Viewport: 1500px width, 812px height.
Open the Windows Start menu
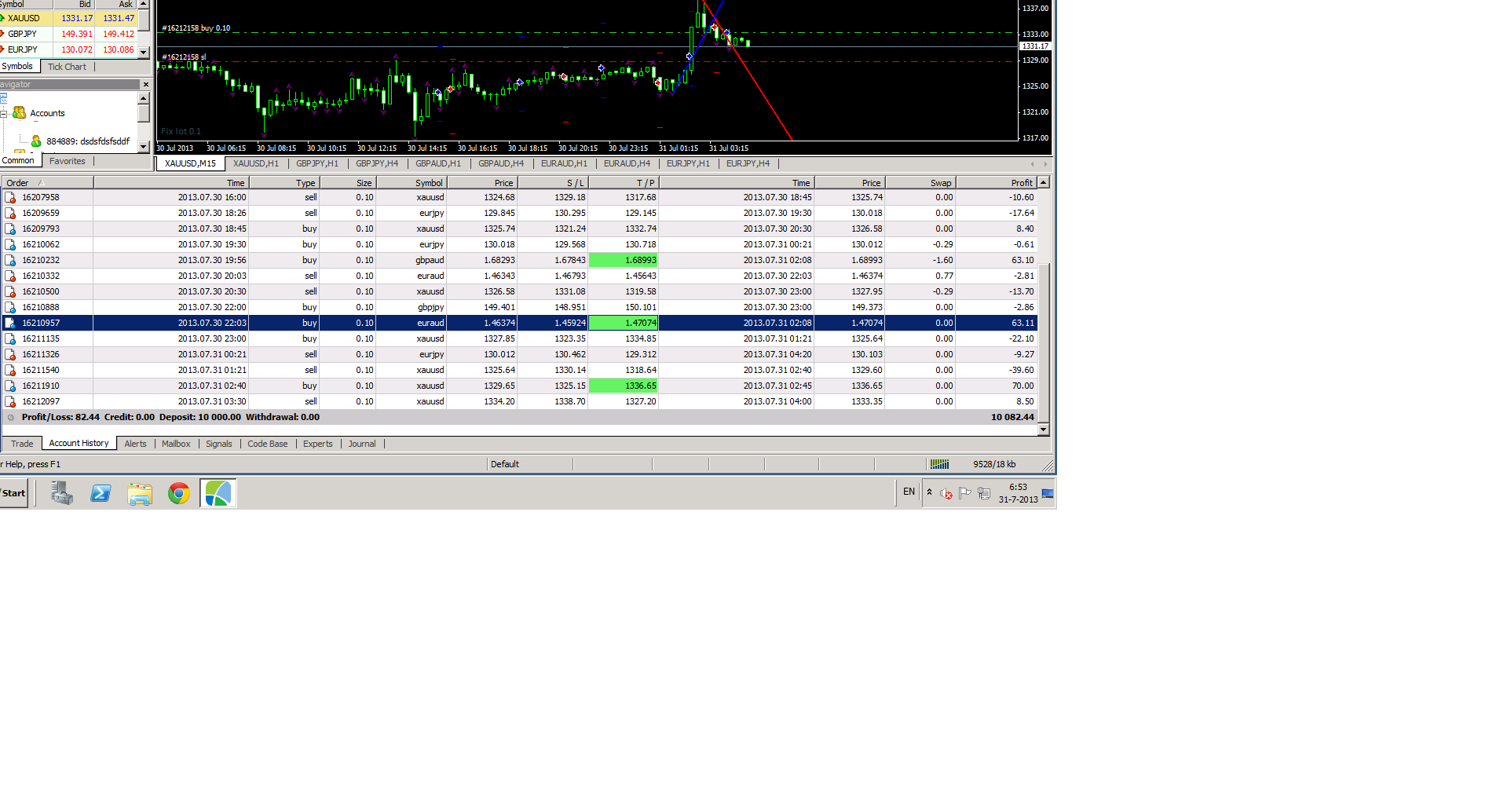click(13, 493)
